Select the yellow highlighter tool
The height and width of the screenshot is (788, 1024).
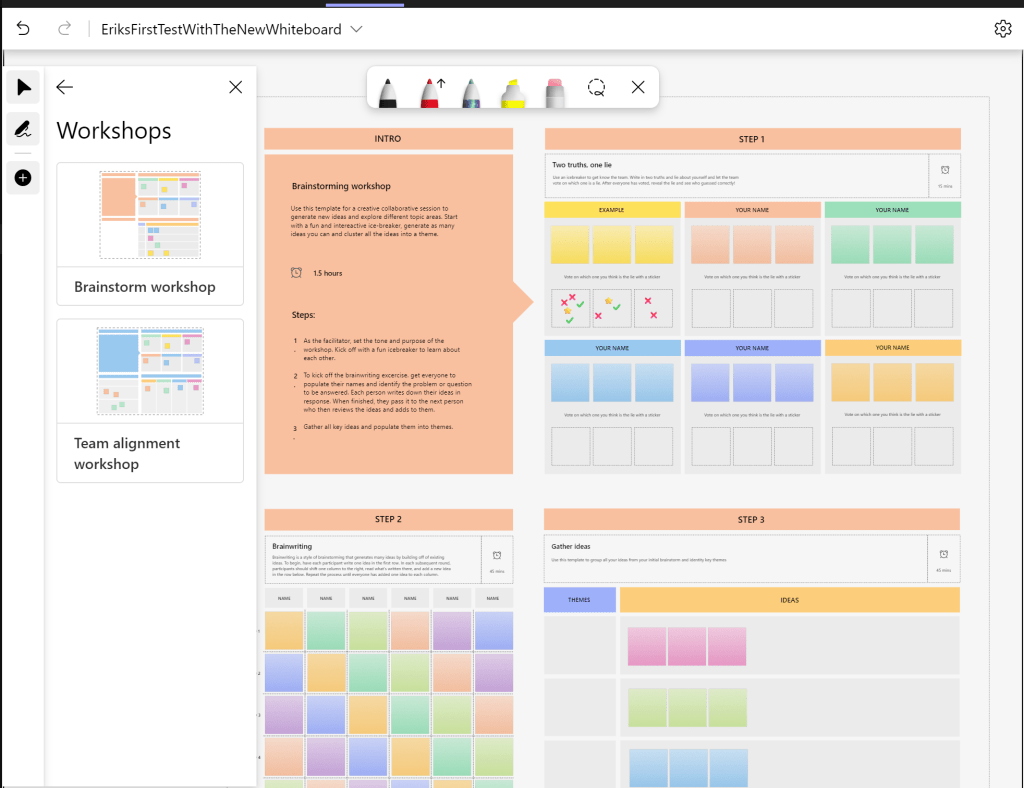512,89
